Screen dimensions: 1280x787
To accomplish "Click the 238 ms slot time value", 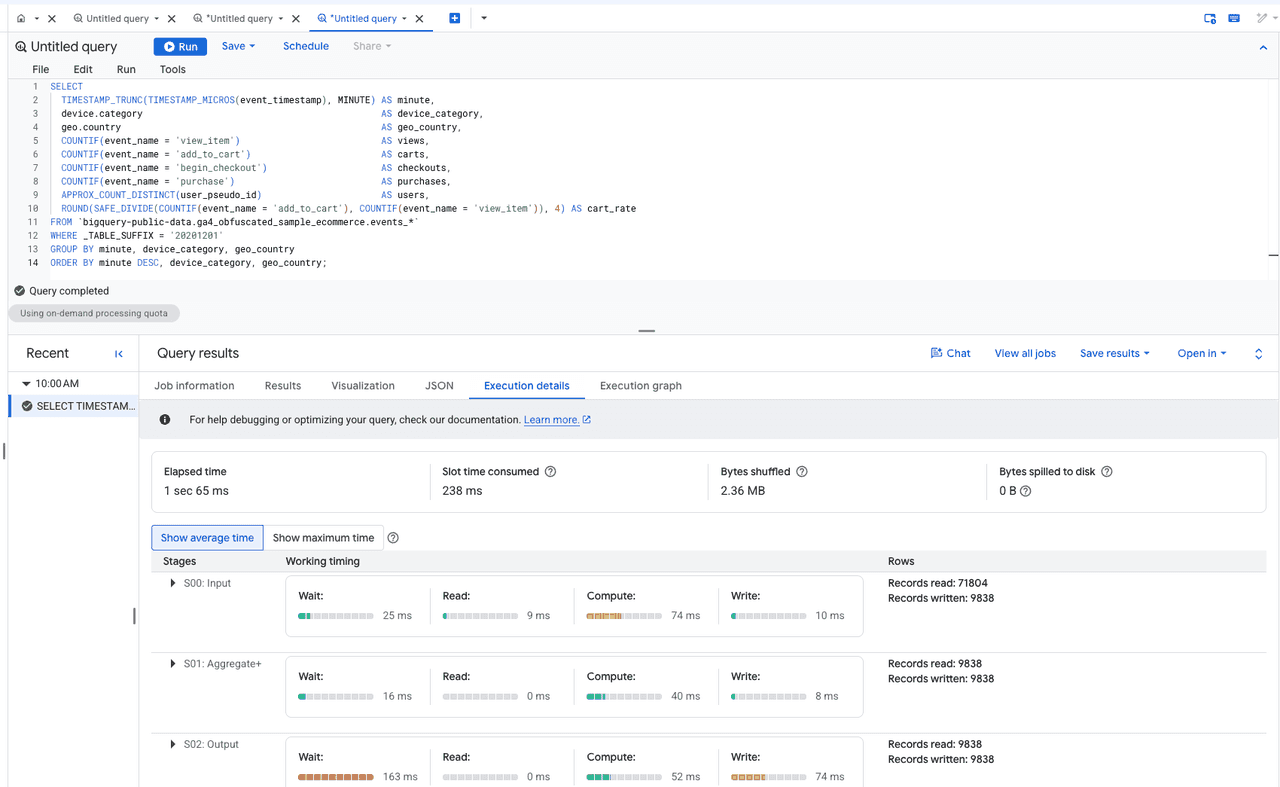I will click(x=462, y=491).
